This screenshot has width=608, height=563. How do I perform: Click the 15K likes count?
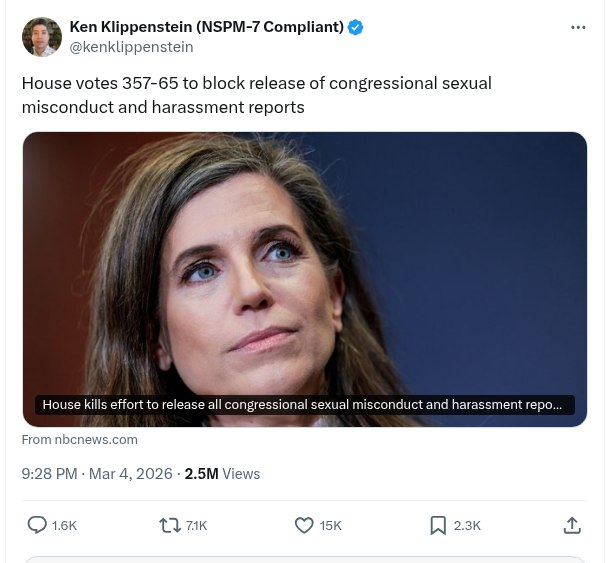[331, 525]
